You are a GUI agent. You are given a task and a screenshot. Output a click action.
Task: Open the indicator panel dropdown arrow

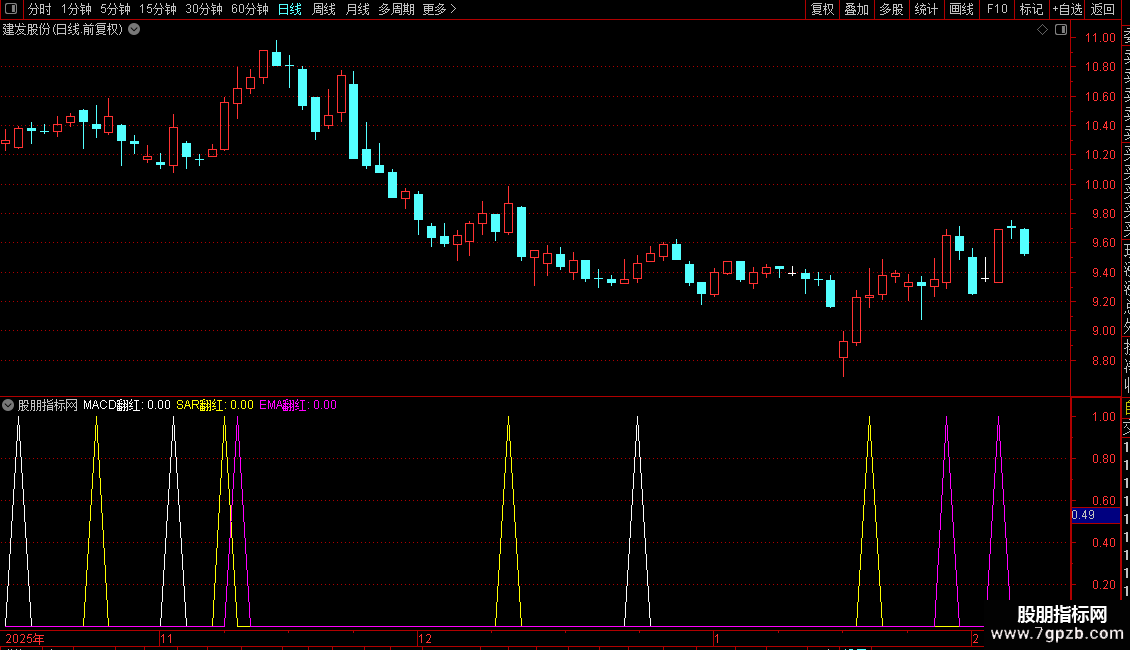pos(8,405)
